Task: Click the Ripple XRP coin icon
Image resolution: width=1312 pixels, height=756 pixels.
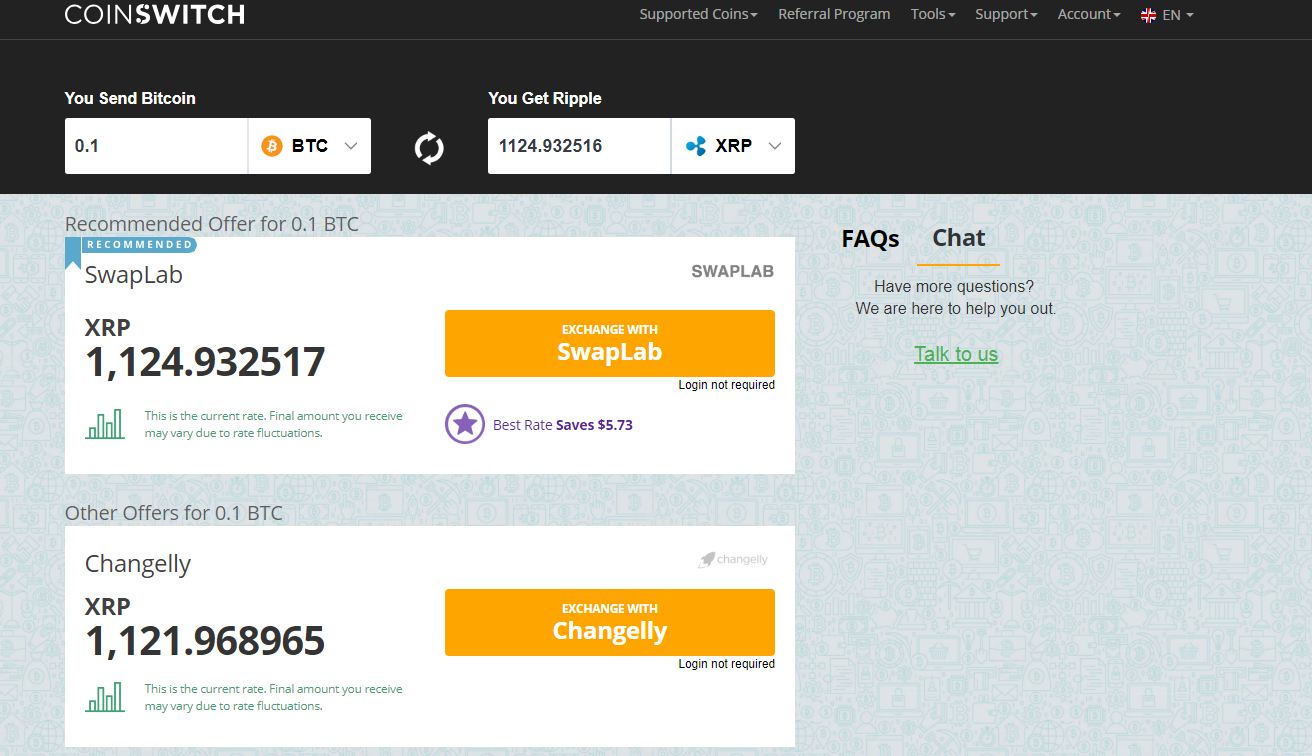Action: [696, 146]
